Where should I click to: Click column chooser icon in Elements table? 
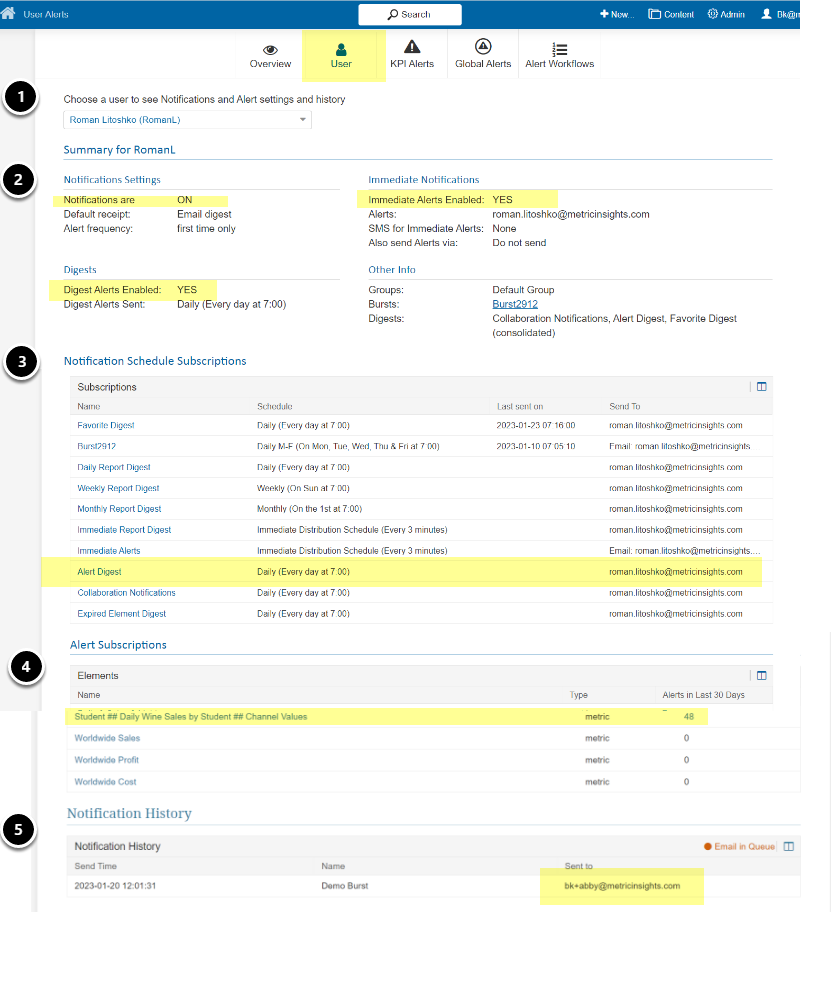pyautogui.click(x=761, y=676)
